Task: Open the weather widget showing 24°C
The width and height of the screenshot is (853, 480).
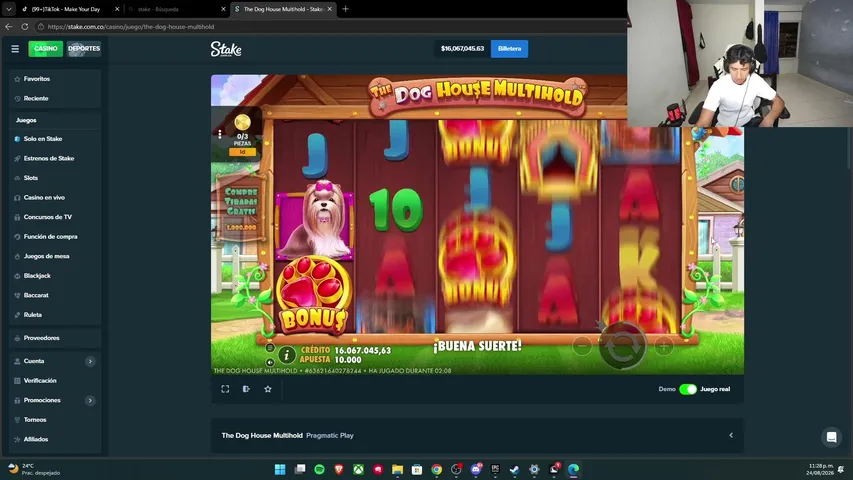Action: click(34, 469)
